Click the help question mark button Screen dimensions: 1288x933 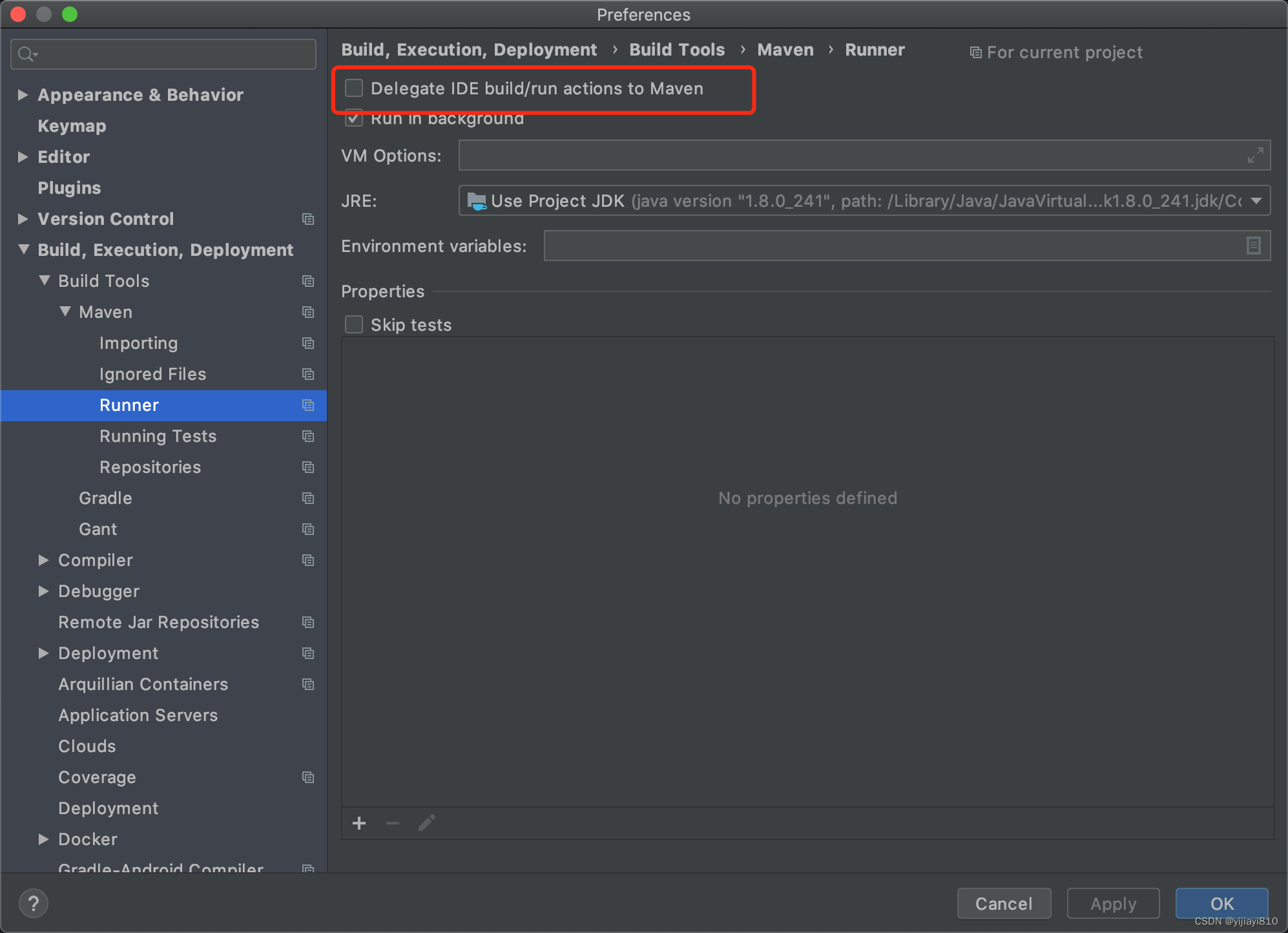(34, 903)
